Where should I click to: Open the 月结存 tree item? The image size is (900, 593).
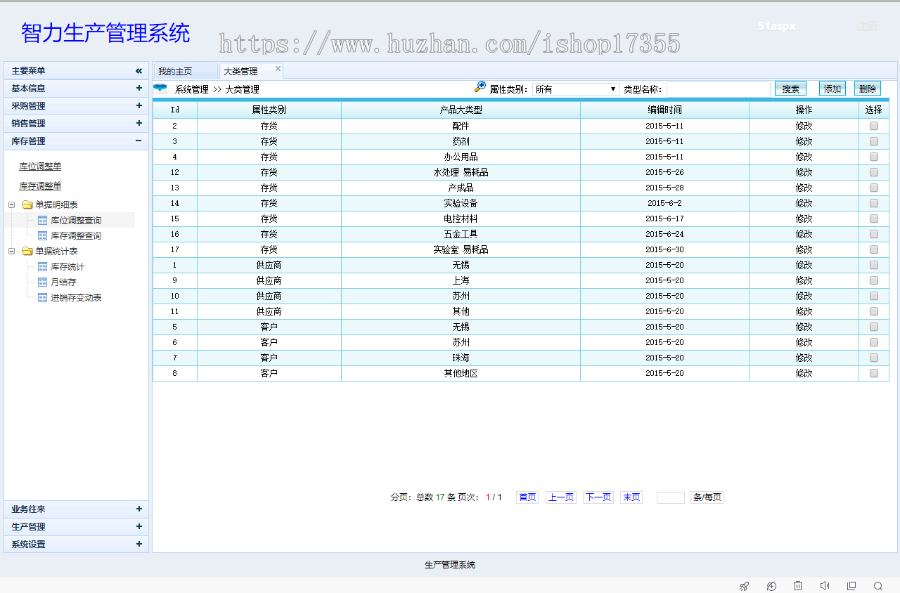(x=62, y=282)
